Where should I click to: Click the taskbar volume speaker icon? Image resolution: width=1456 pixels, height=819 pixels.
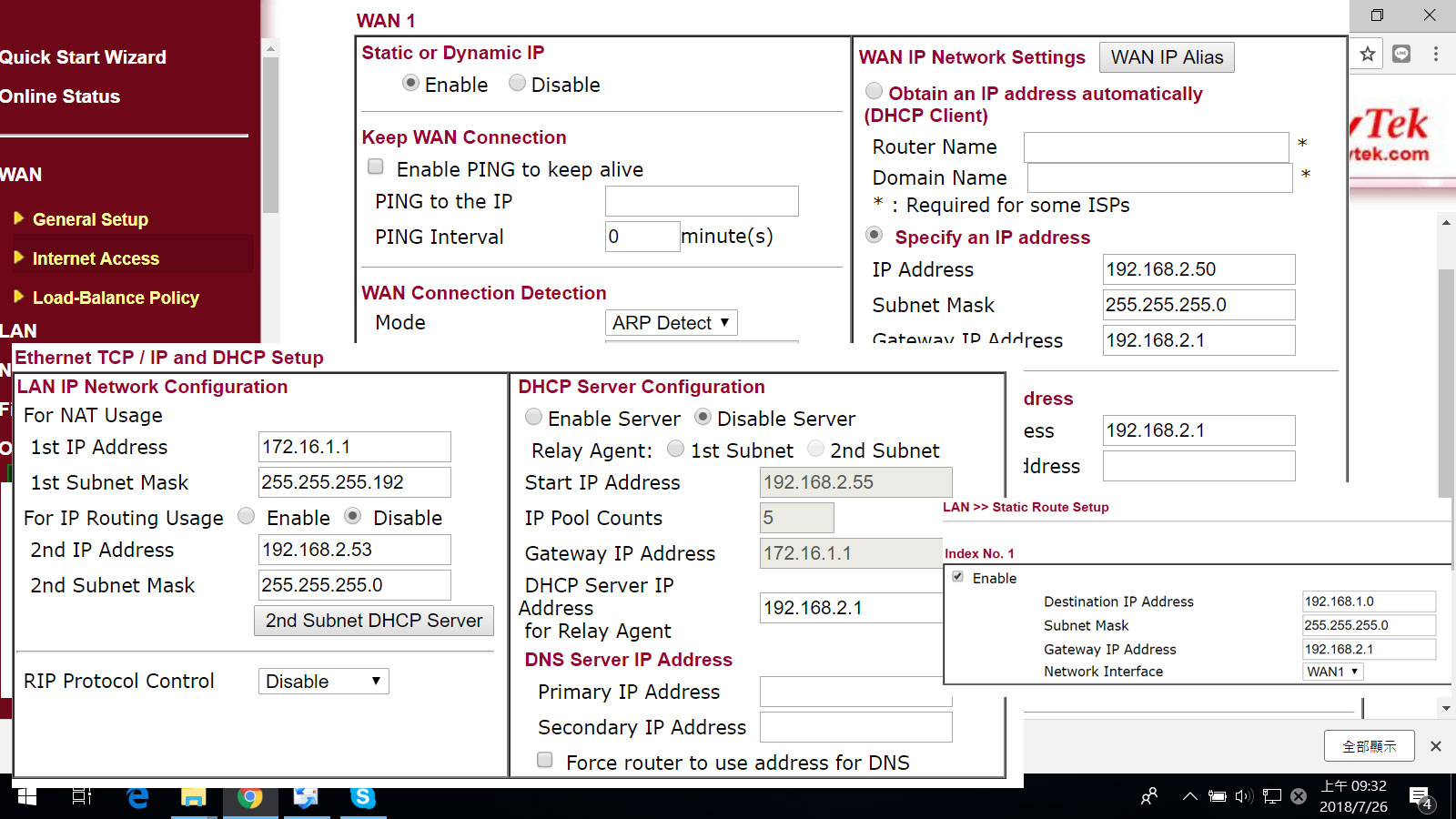click(x=1243, y=797)
